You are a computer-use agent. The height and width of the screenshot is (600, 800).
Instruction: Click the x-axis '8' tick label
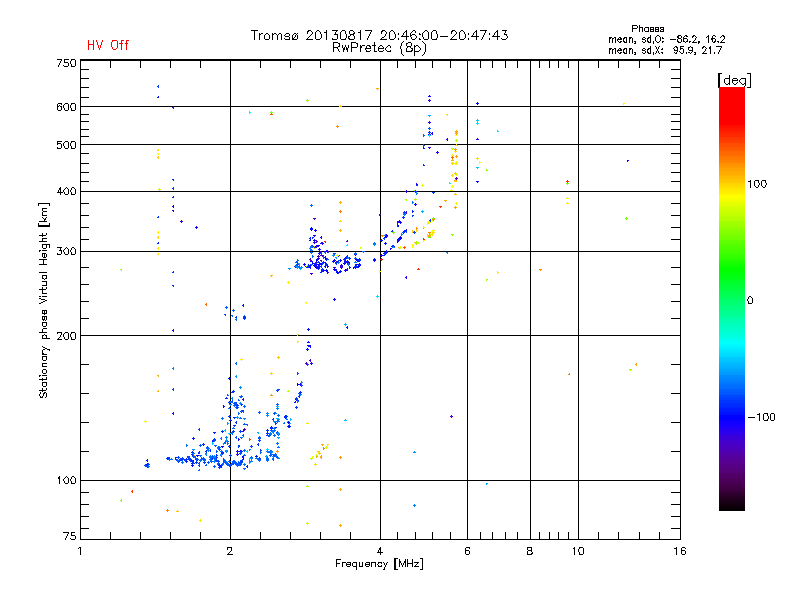click(530, 551)
